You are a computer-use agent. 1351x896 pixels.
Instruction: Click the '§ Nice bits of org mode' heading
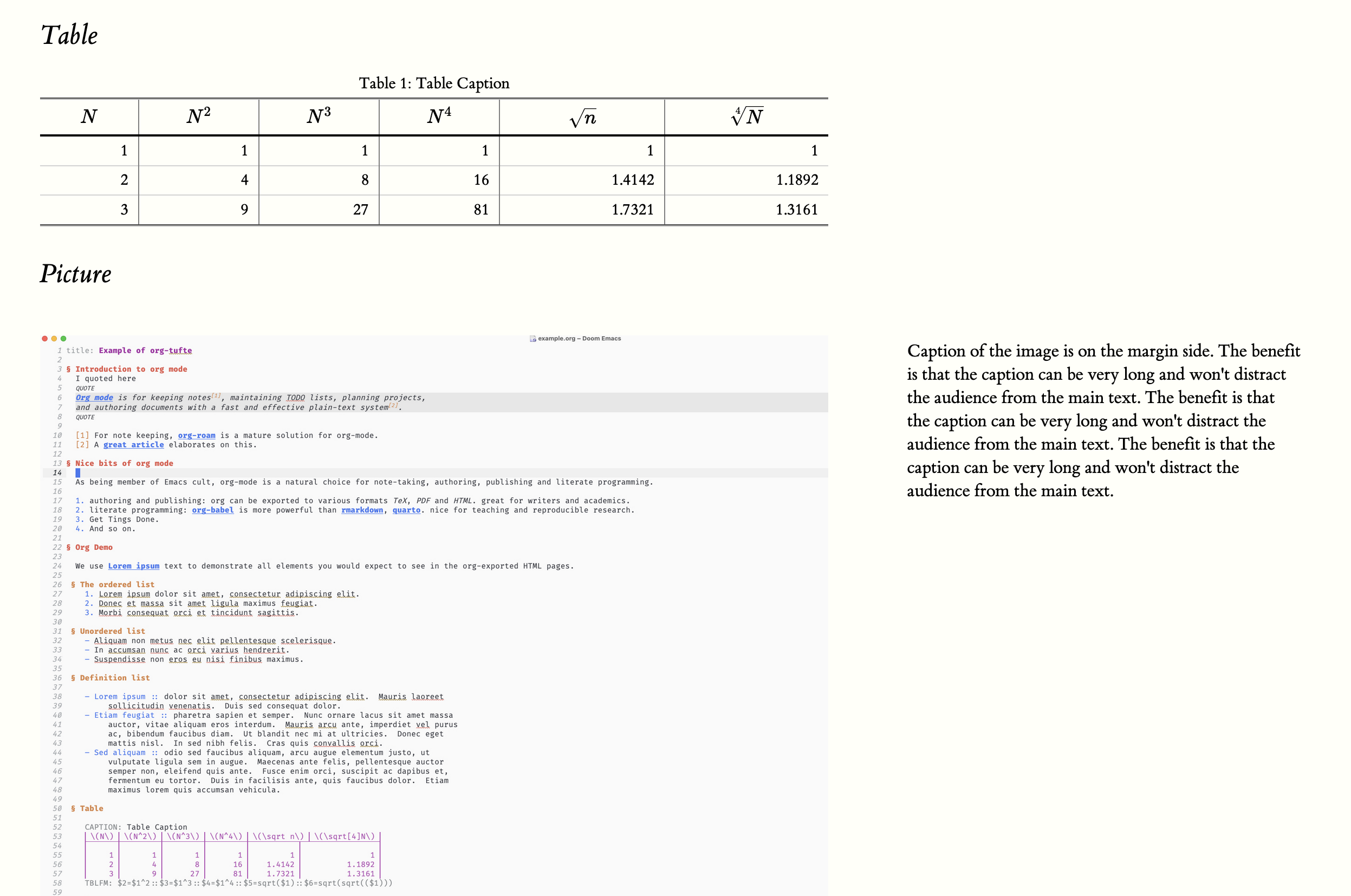tap(119, 463)
